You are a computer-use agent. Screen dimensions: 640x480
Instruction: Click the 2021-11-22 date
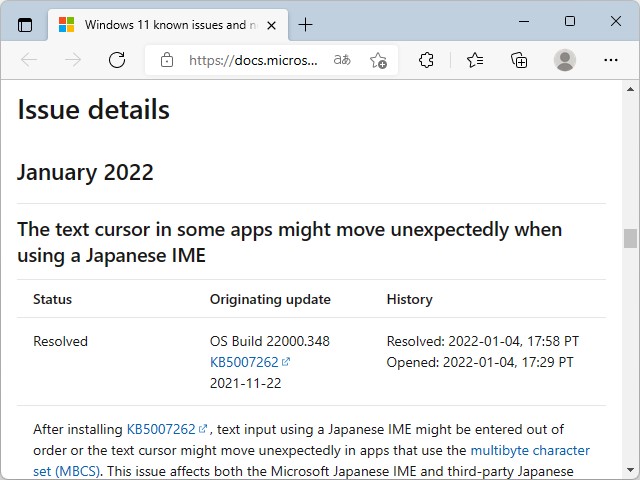point(245,383)
